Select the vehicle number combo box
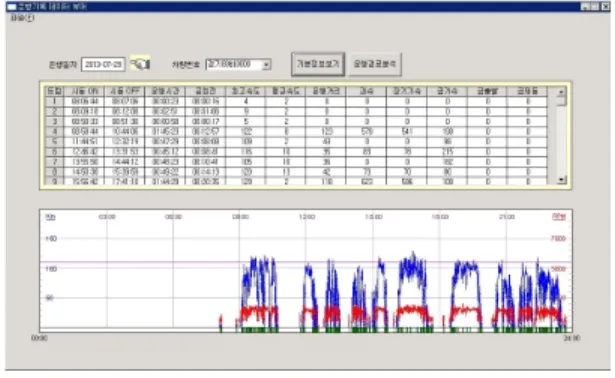 (x=238, y=64)
